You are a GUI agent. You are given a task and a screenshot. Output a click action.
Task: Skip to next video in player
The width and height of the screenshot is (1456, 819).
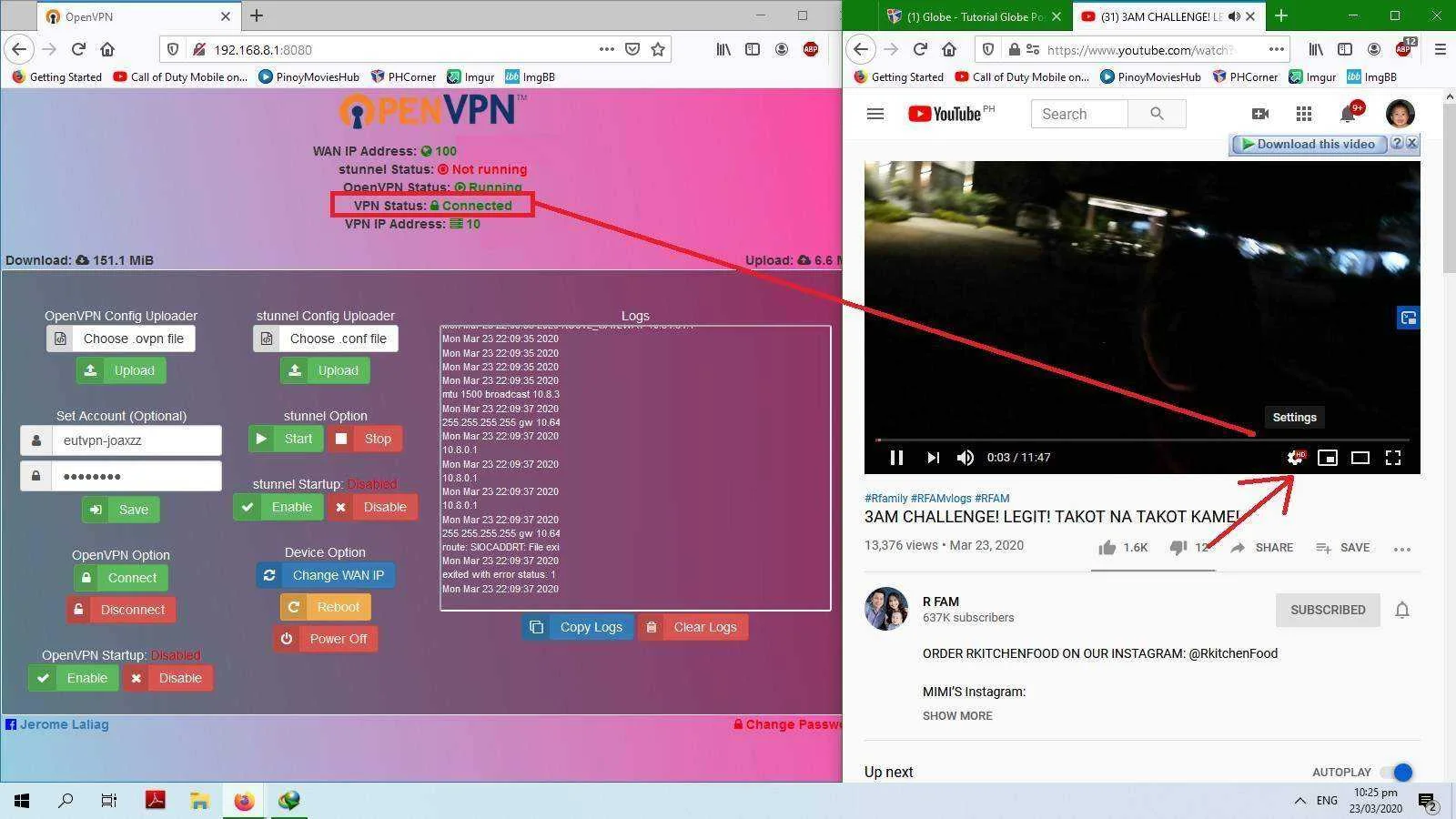[933, 458]
